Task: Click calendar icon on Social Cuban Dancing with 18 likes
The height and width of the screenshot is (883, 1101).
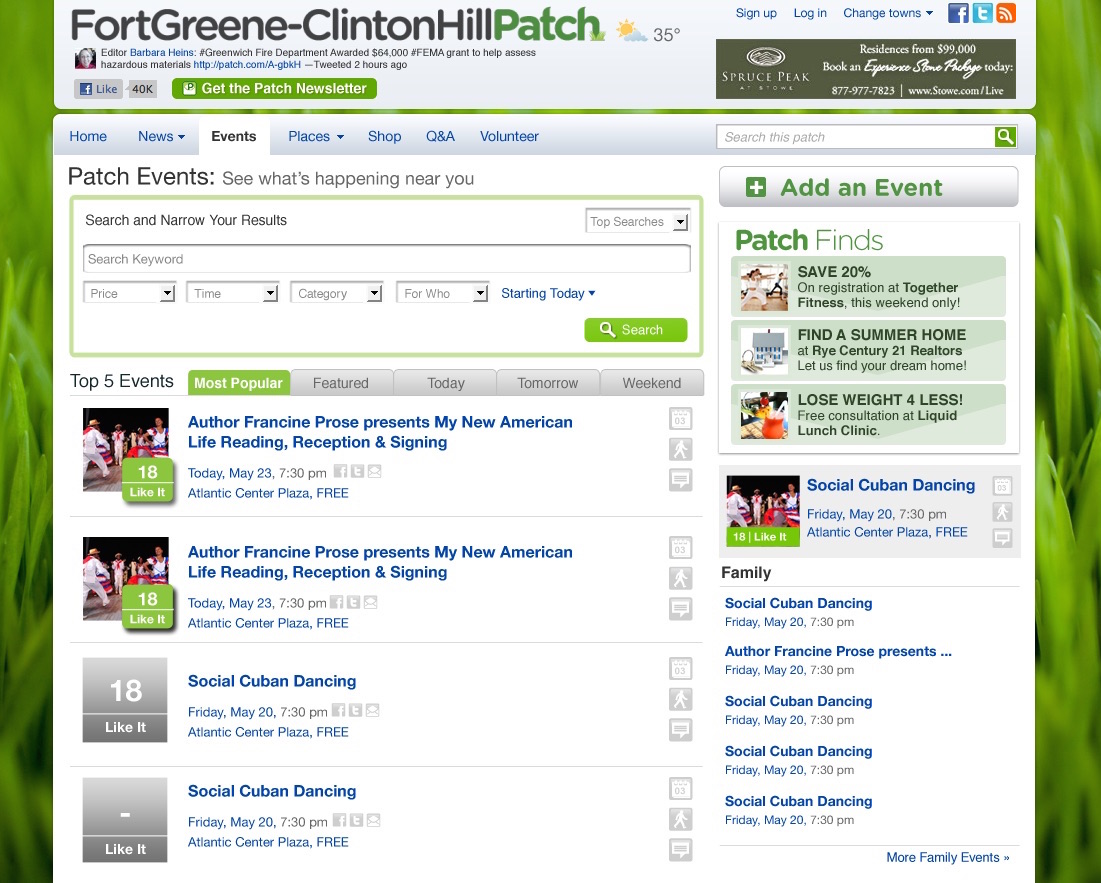Action: (680, 668)
